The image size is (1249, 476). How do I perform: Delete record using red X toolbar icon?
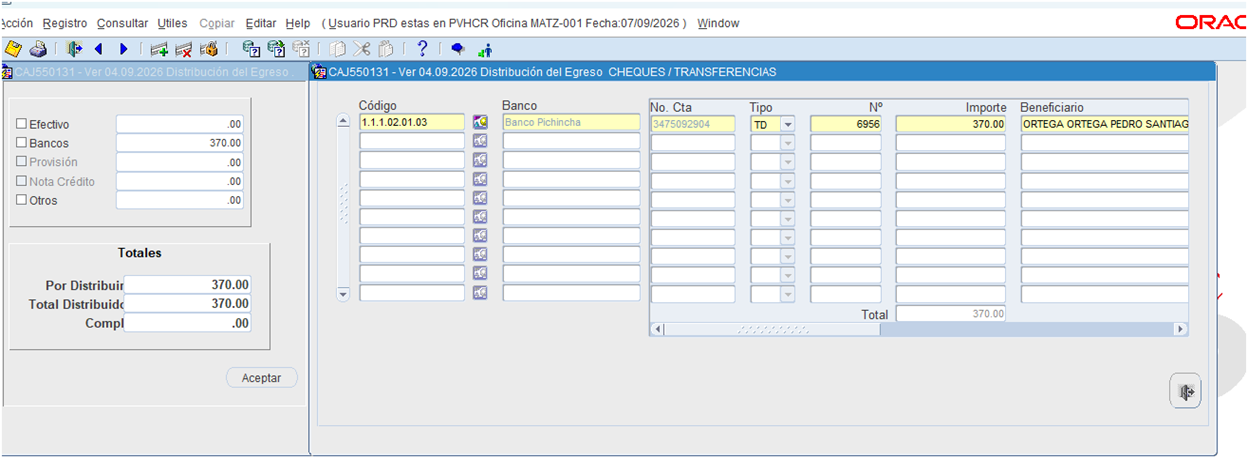pyautogui.click(x=184, y=48)
